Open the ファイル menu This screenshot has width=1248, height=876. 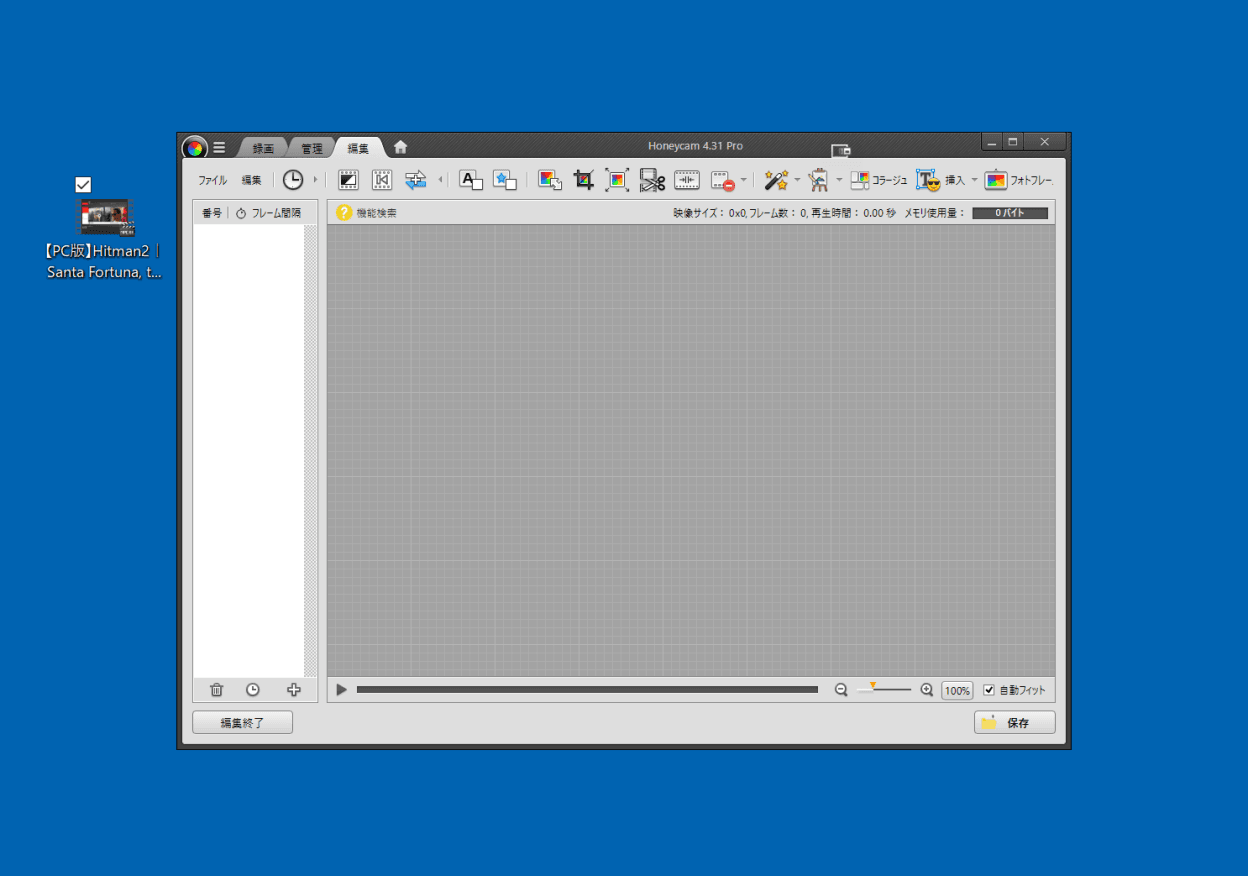click(212, 180)
